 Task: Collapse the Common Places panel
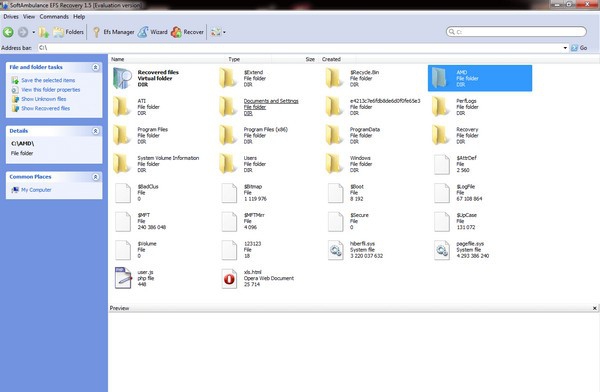[96, 177]
